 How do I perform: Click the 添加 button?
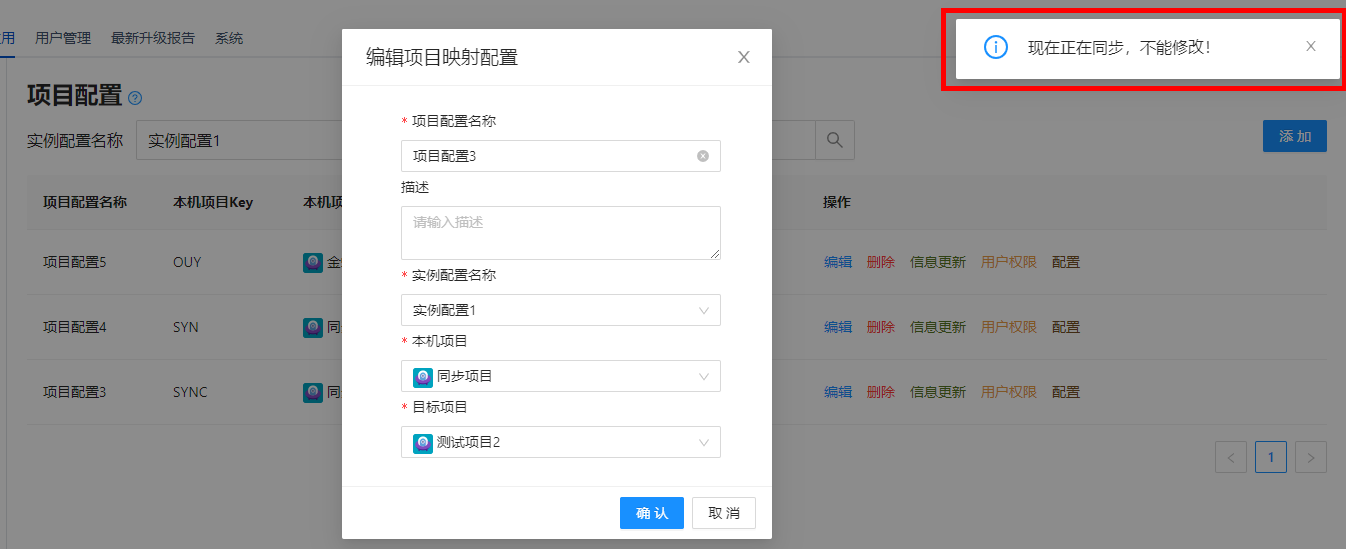(1294, 136)
